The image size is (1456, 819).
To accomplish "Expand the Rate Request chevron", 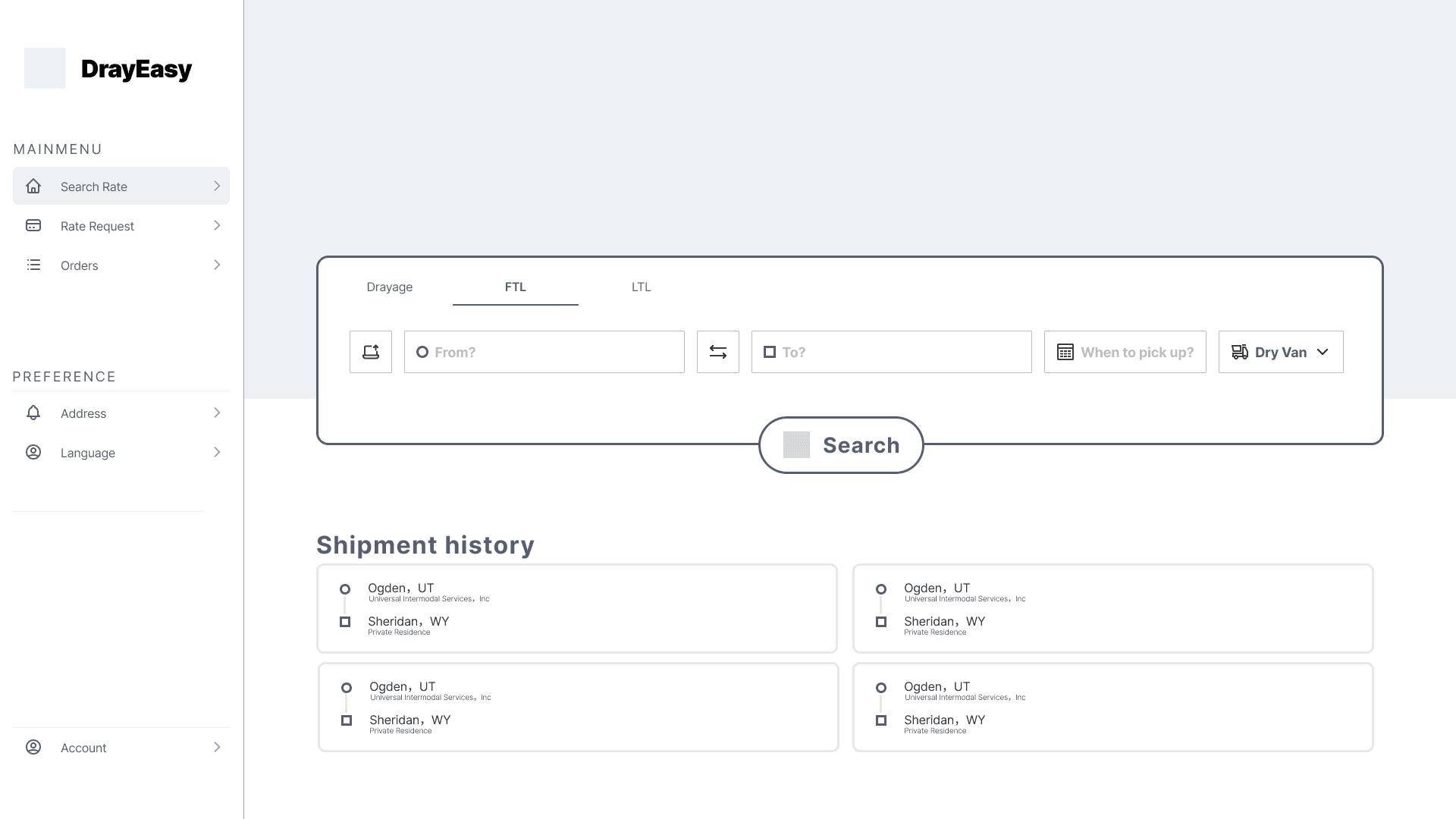I will click(x=217, y=226).
